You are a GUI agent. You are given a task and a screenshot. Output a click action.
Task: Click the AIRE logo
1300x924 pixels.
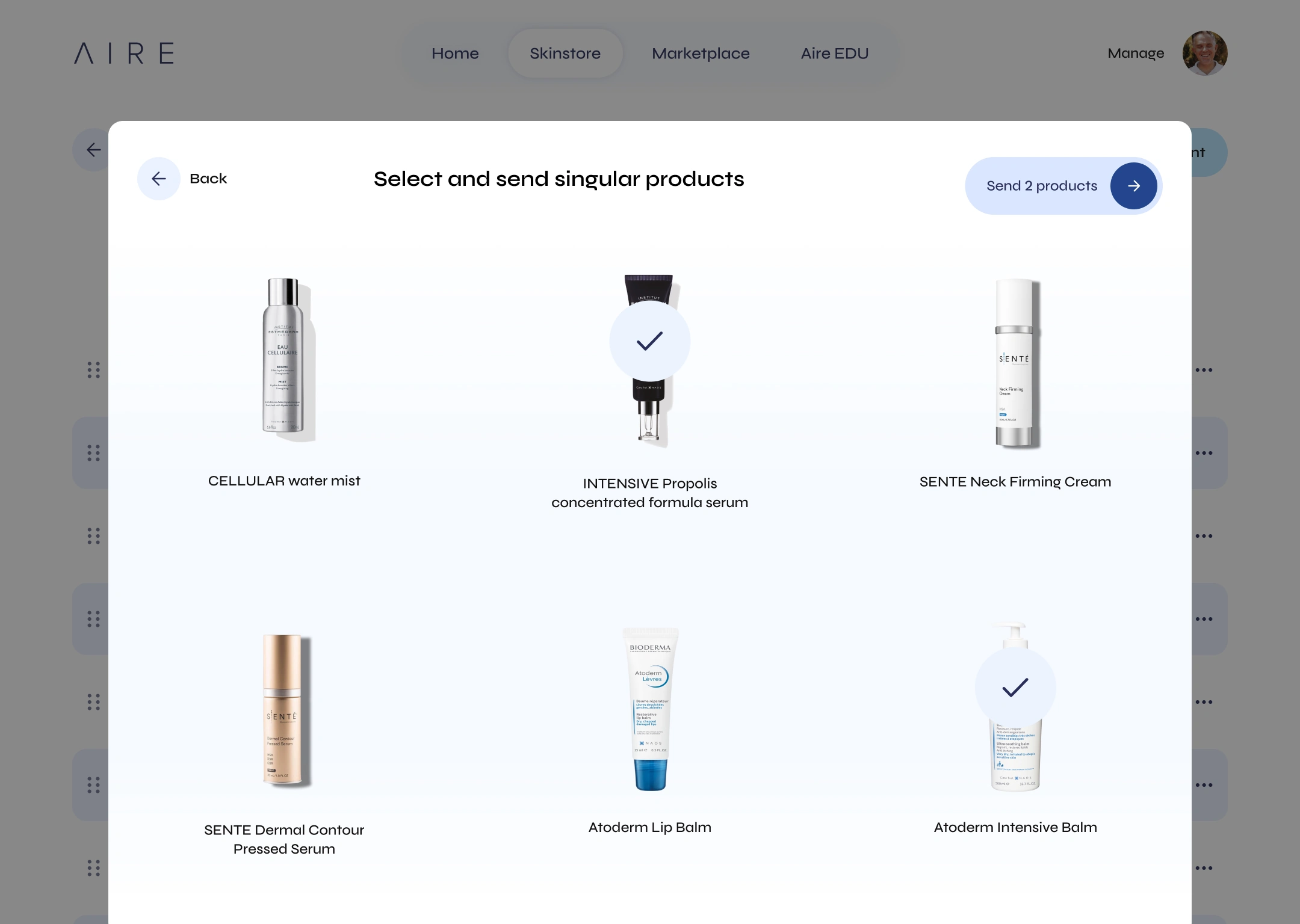click(x=124, y=53)
